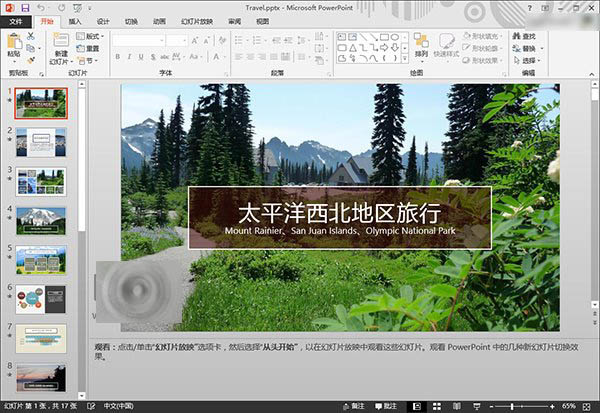The image size is (600, 413).
Task: Select slide 4 thumbnail with snowy mountain
Action: pyautogui.click(x=41, y=221)
